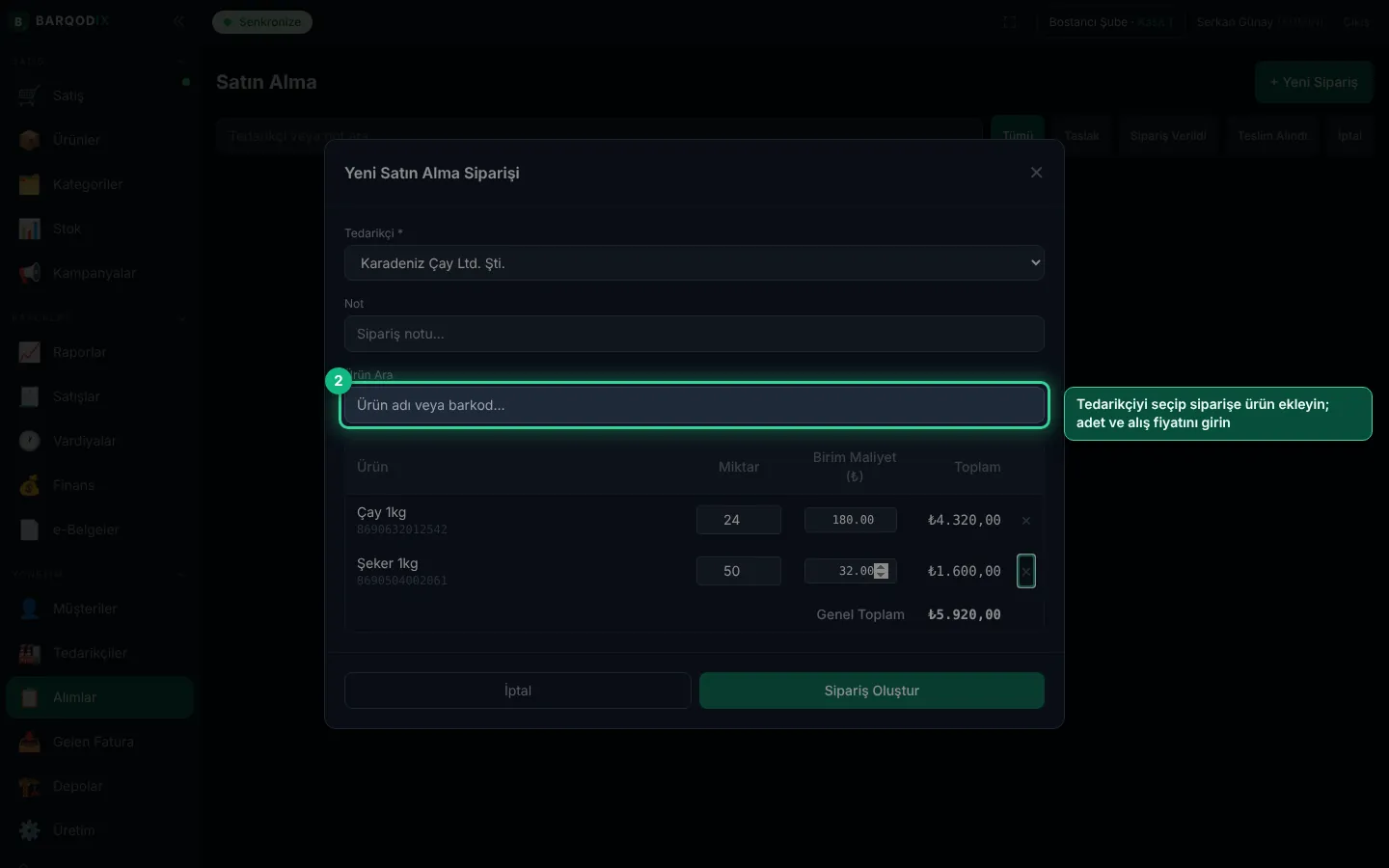Image resolution: width=1389 pixels, height=868 pixels.
Task: Select the Alımlar sidebar item
Action: click(x=99, y=697)
